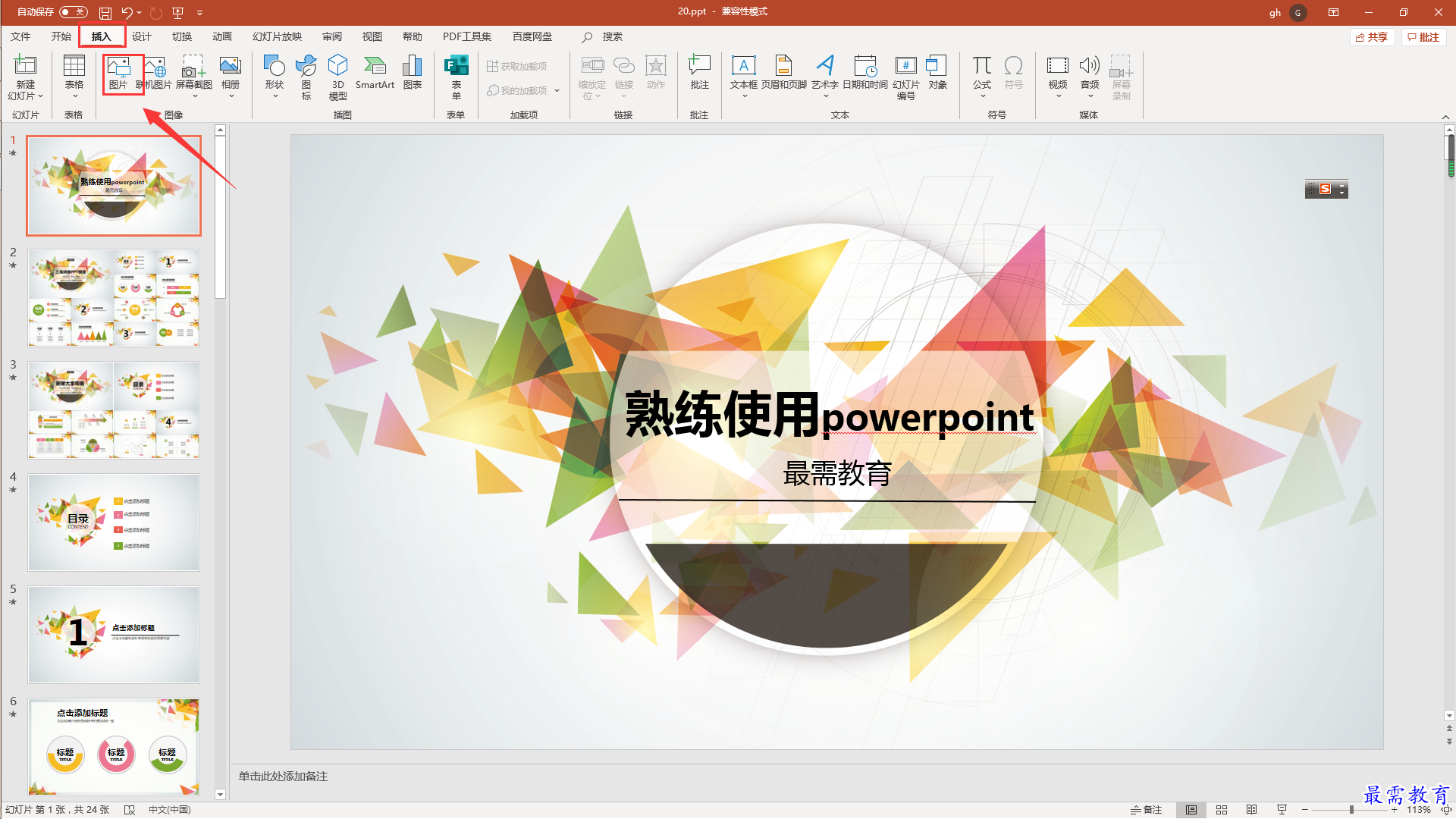Click the Save icon in title bar
The width and height of the screenshot is (1456, 819).
point(105,13)
